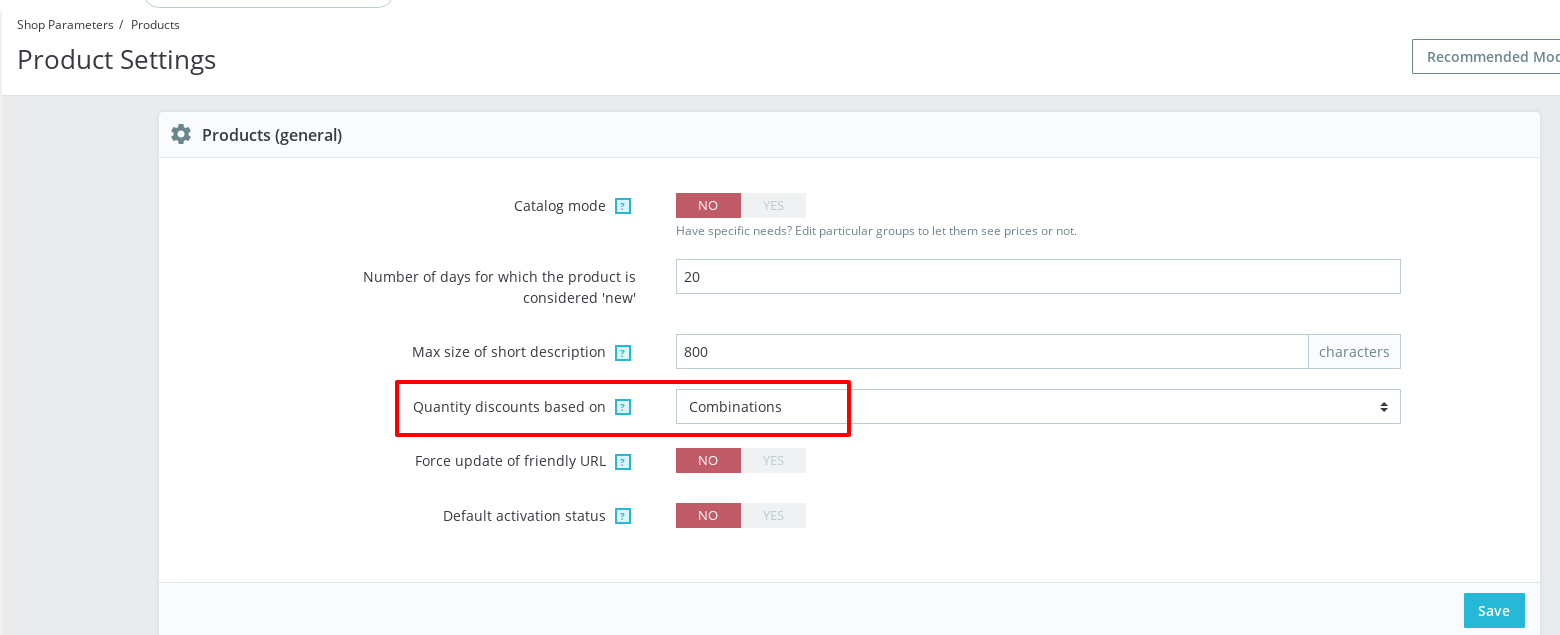Screen dimensions: 1560x635
Task: Set Force update of friendly URL to YES
Action: pos(773,460)
